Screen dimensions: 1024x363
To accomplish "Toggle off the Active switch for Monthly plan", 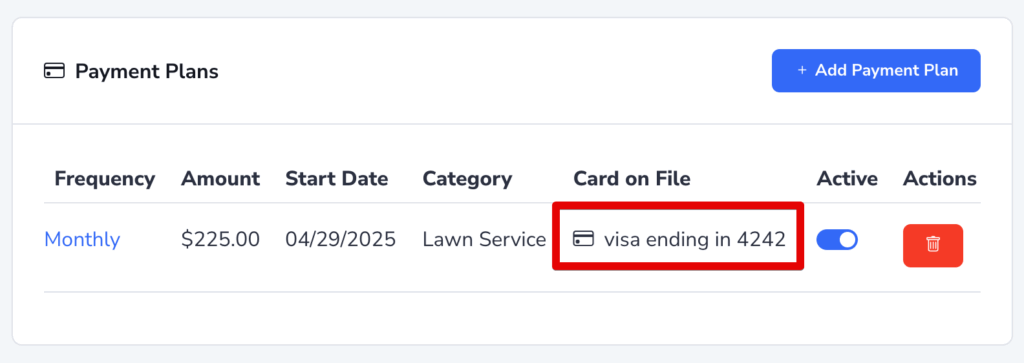I will tap(837, 240).
